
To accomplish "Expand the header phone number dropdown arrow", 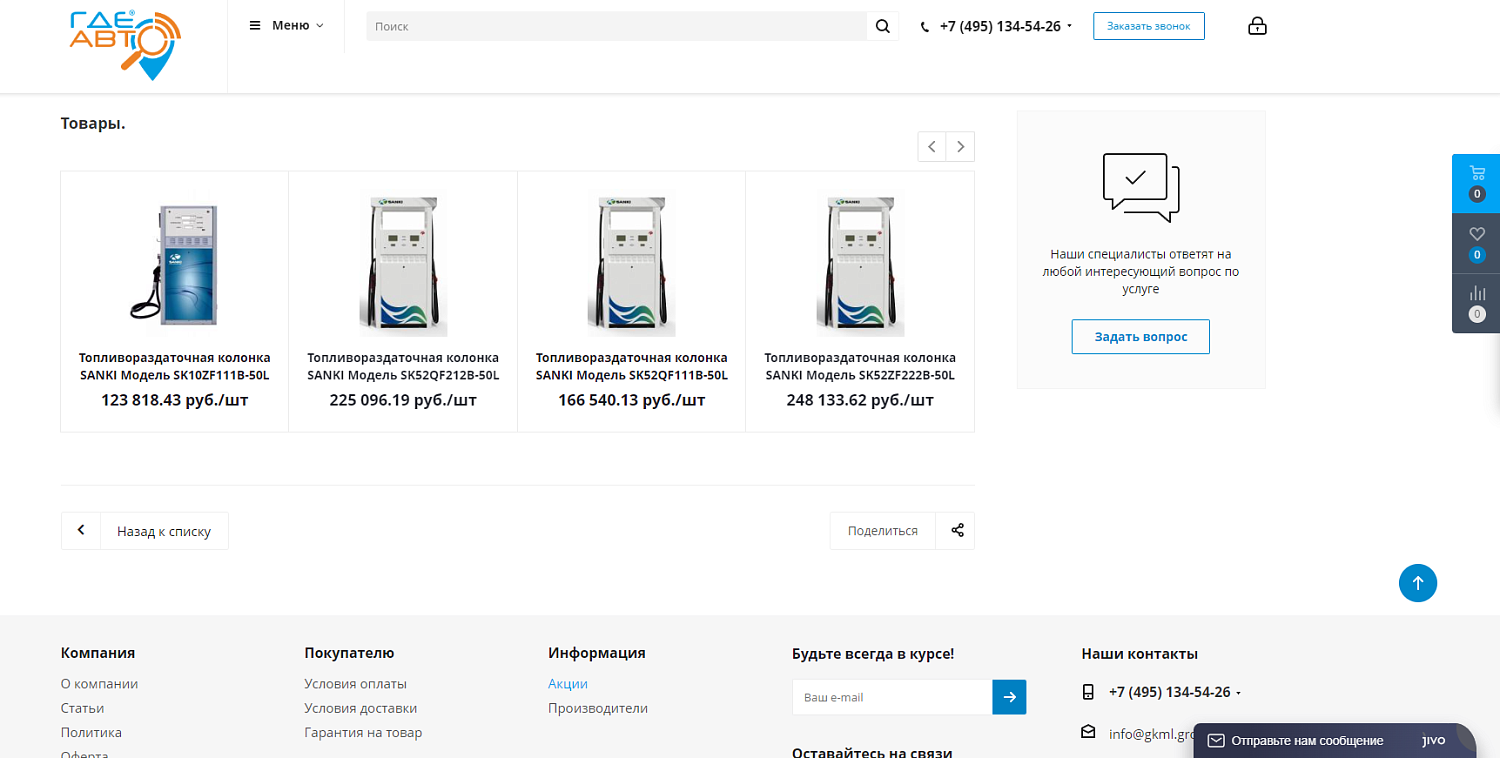I will 1069,26.
